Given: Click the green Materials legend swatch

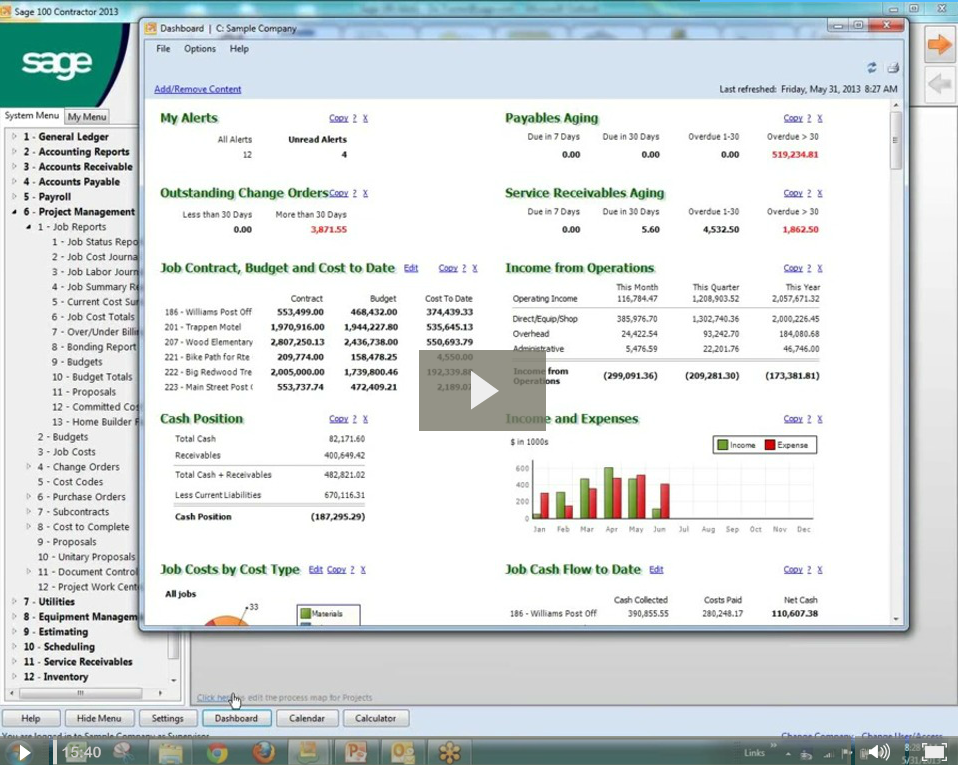Looking at the screenshot, I should click(305, 613).
